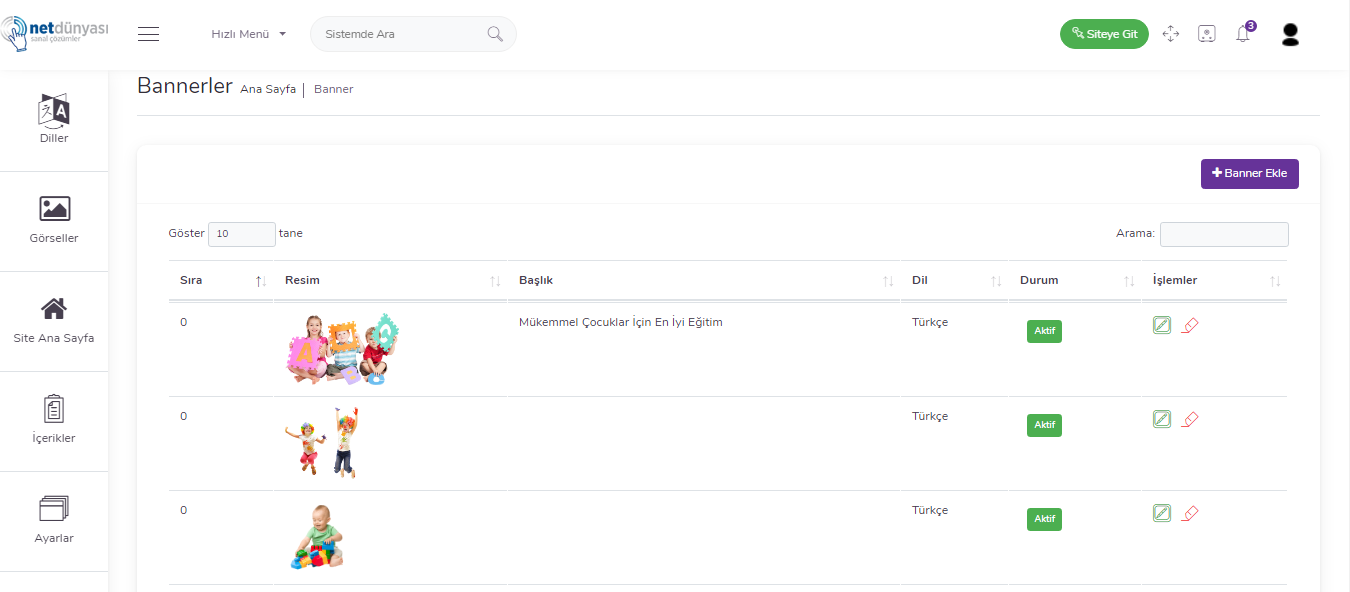1350x592 pixels.
Task: Open Görseller in the sidebar
Action: [54, 220]
